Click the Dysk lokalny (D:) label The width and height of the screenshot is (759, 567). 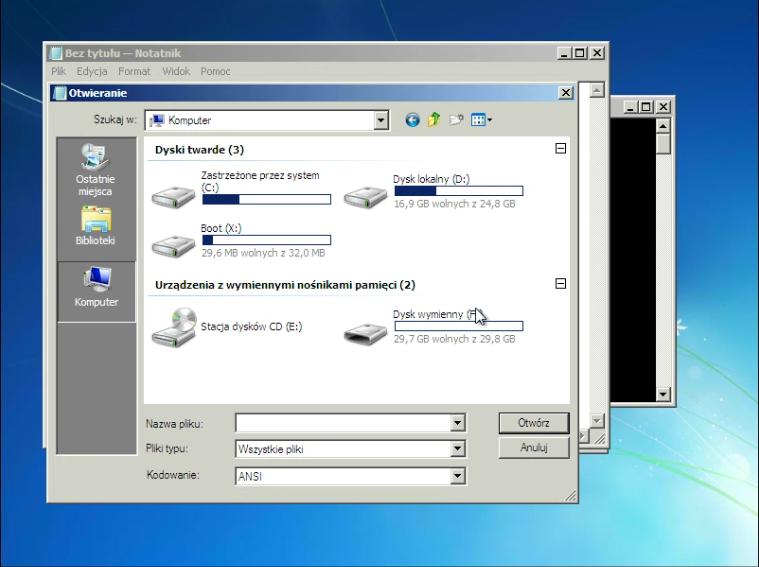point(431,179)
